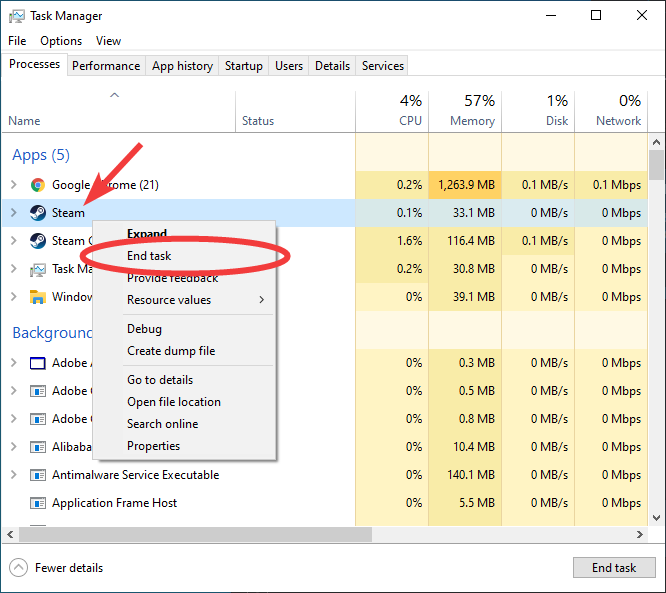Expand the Task Manager process row
This screenshot has height=593, width=666.
14,269
